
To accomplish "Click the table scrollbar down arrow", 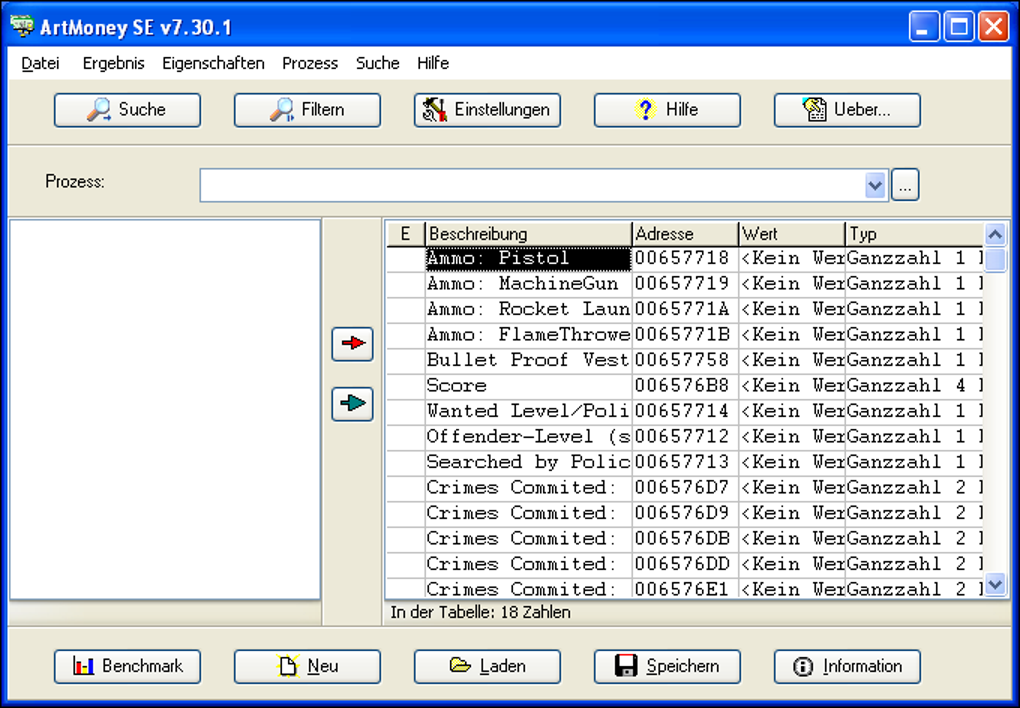I will 995,584.
